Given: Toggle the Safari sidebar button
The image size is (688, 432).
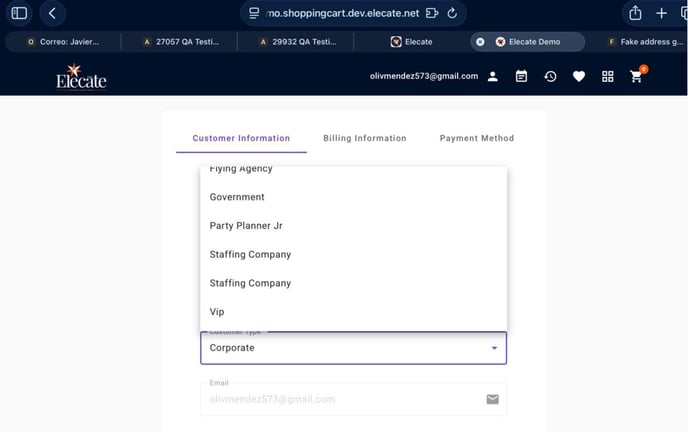Looking at the screenshot, I should coord(19,13).
